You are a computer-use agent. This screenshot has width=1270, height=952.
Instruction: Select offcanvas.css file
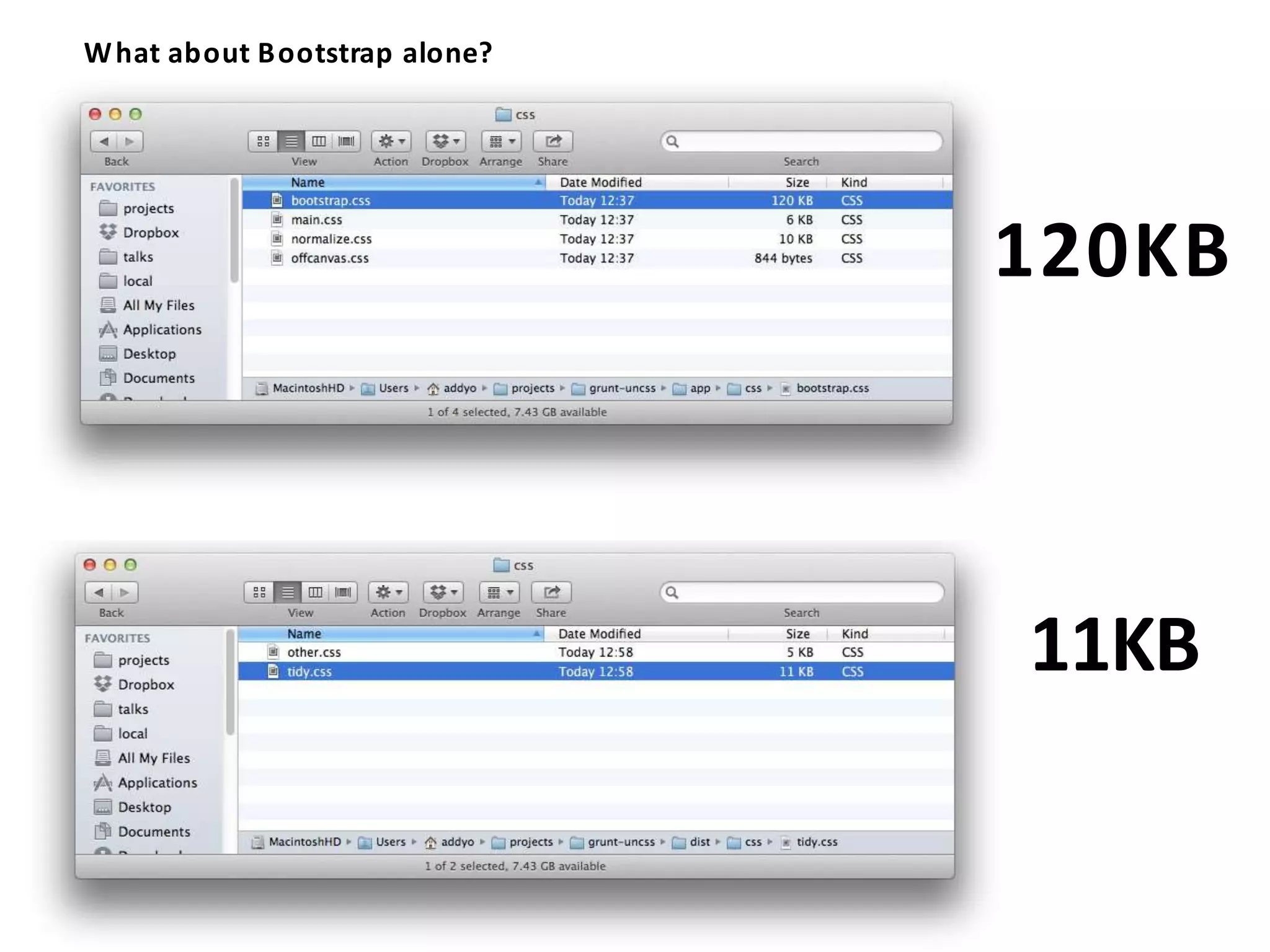(x=597, y=258)
